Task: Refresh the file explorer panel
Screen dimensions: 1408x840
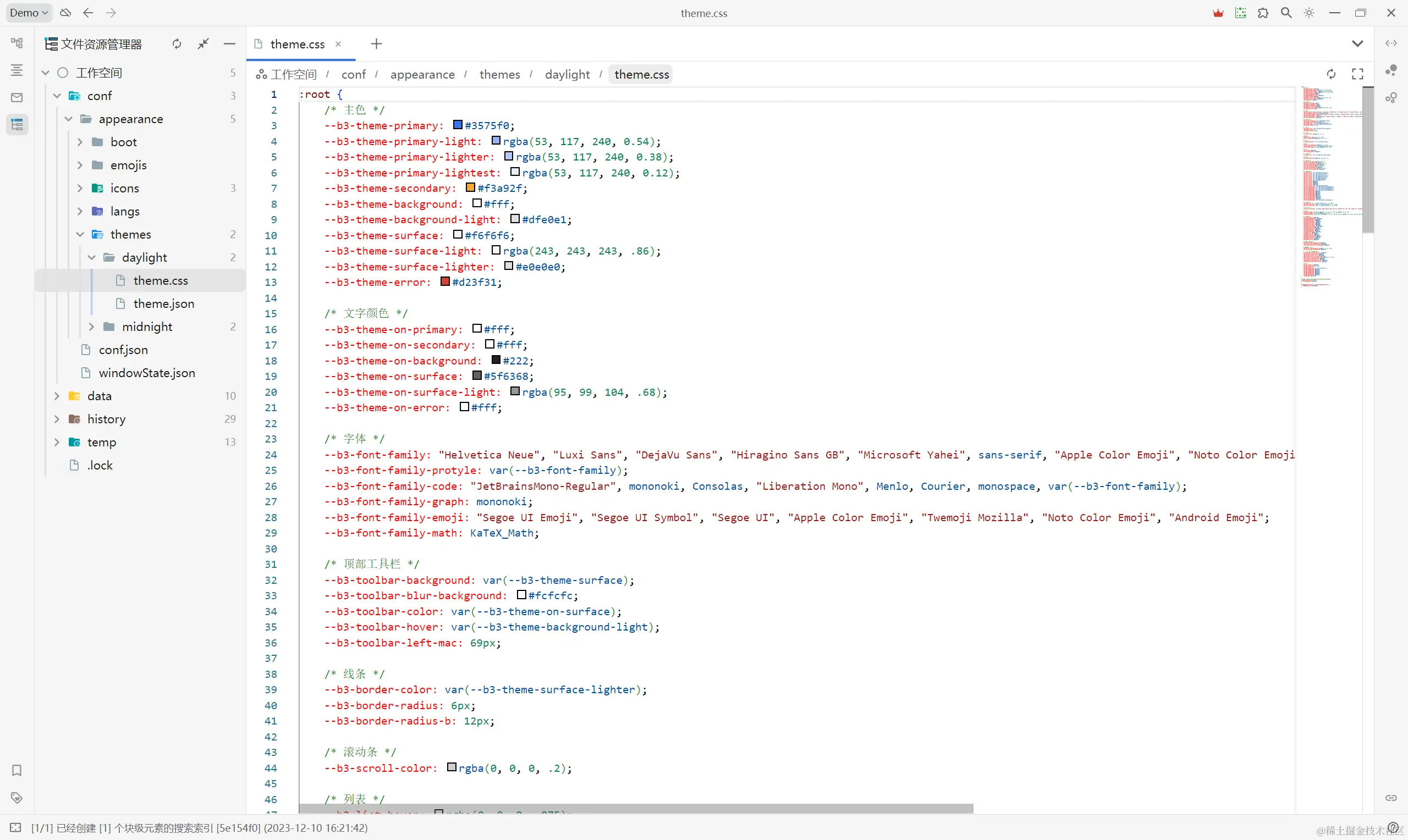Action: [x=177, y=43]
